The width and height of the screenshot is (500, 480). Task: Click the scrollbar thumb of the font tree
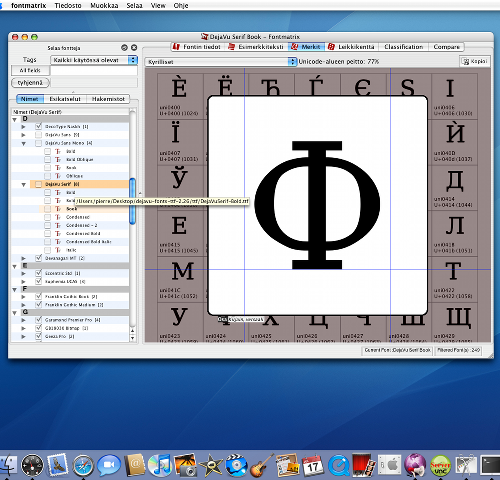[x=132, y=201]
